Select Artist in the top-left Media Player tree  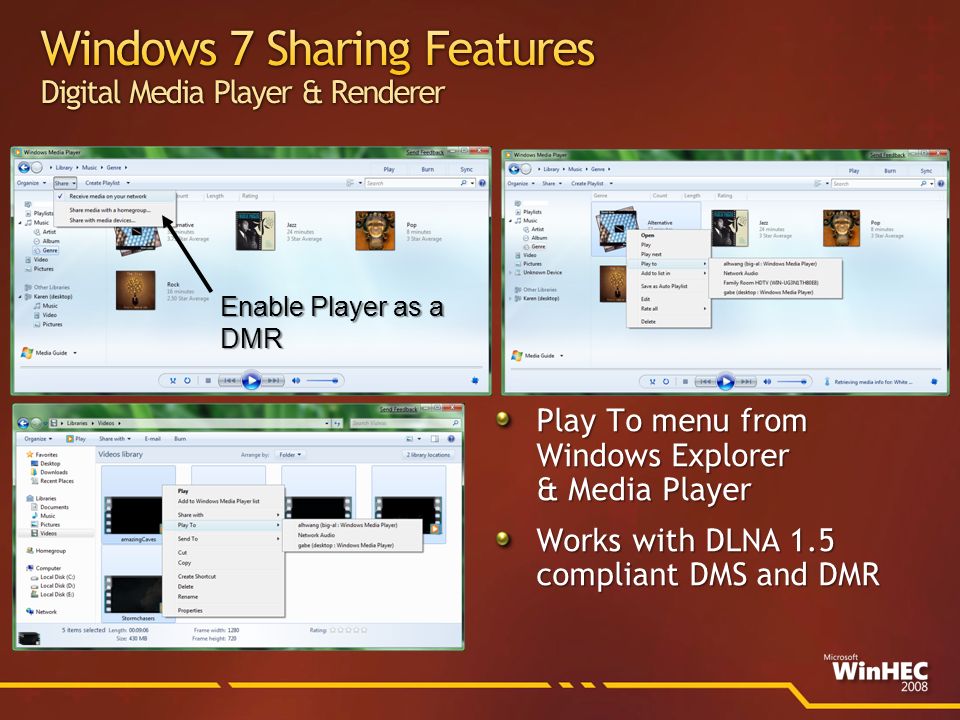pyautogui.click(x=49, y=232)
